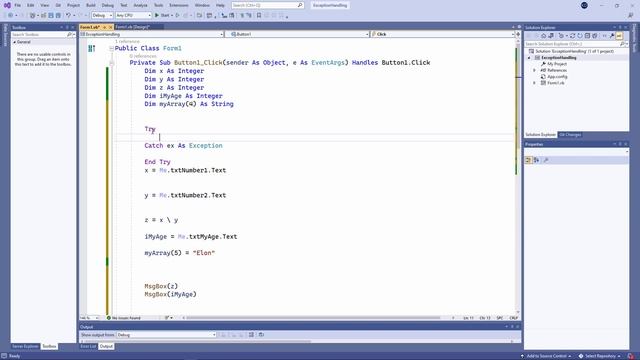Switch to Git Changes tab
This screenshot has width=640, height=360.
(x=570, y=135)
